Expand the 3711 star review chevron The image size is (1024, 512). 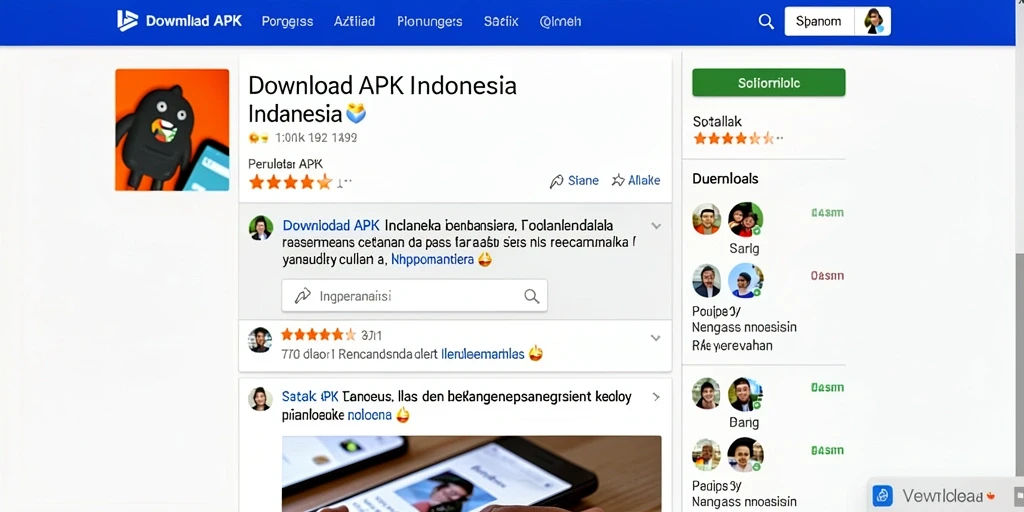[x=656, y=338]
